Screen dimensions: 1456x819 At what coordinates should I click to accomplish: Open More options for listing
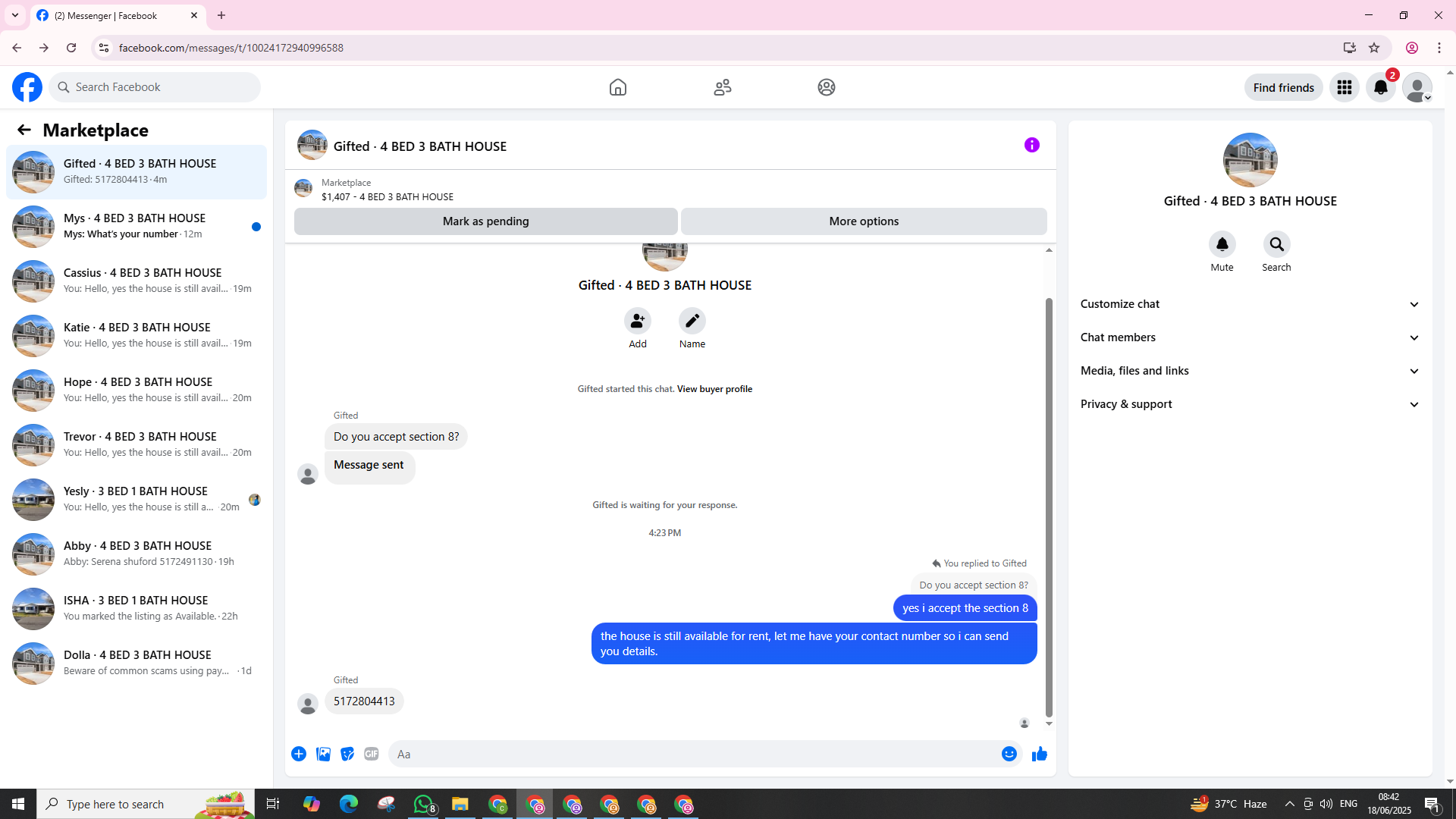864,221
